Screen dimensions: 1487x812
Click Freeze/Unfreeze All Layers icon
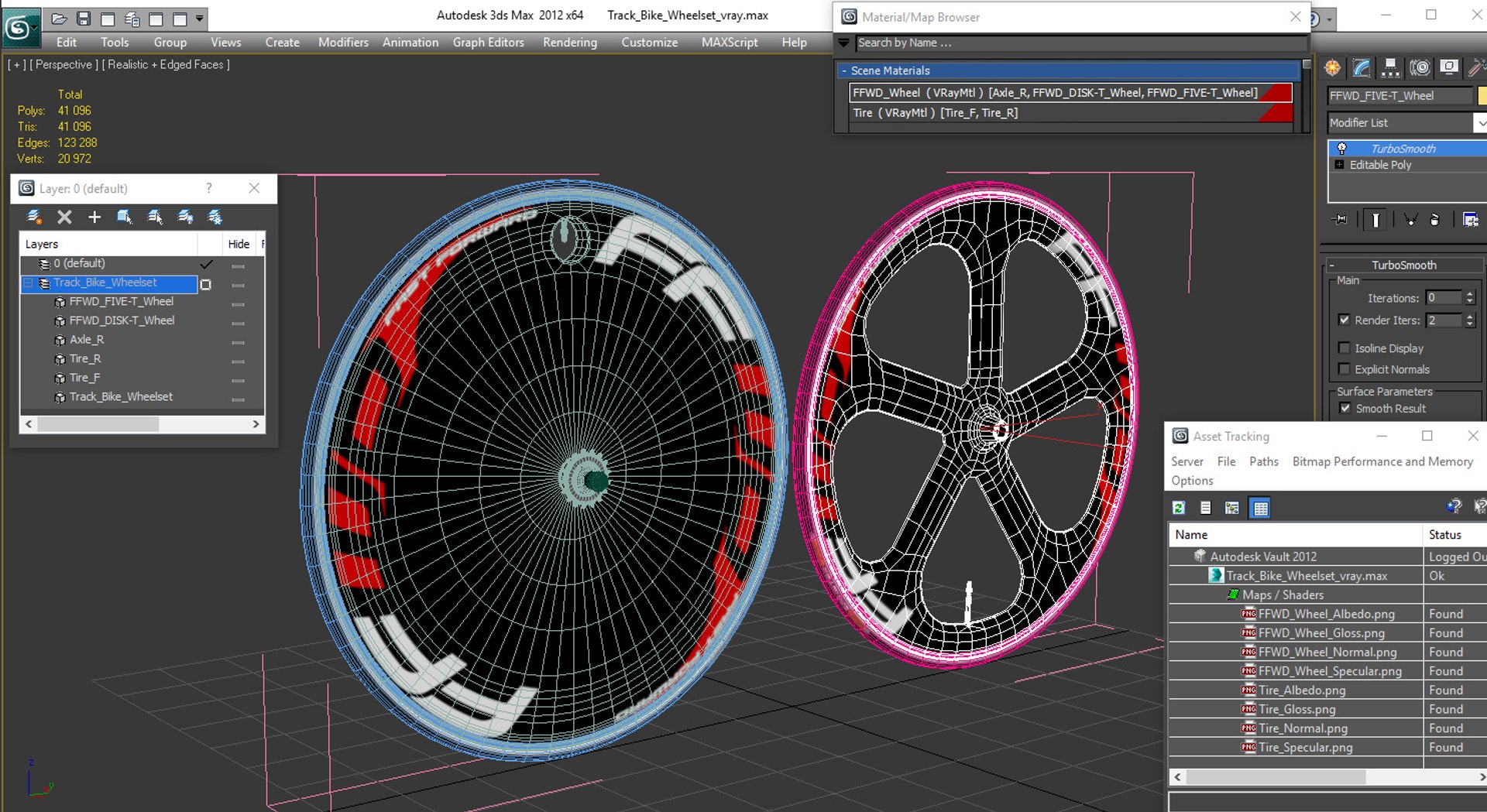point(215,218)
